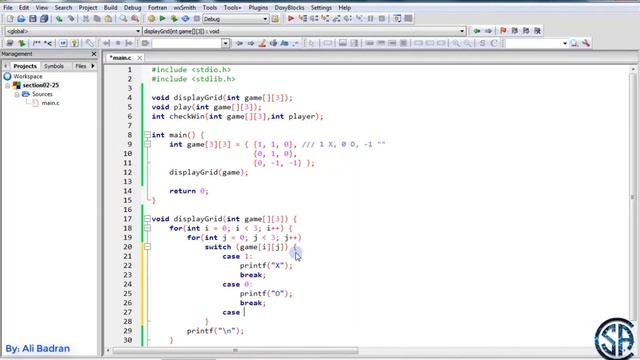Click the up arrow of the editor's vertical scrollbar
The image size is (640, 360).
click(x=633, y=69)
